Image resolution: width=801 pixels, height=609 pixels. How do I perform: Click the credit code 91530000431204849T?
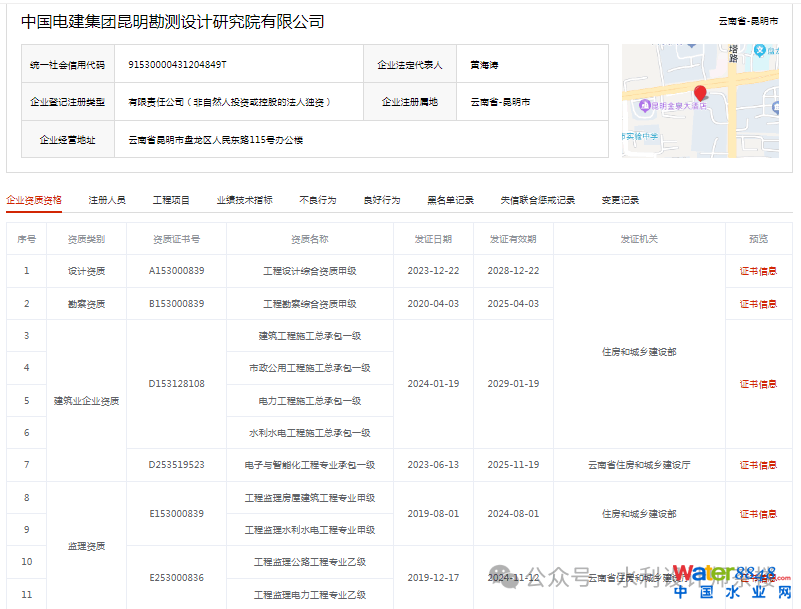pyautogui.click(x=178, y=65)
